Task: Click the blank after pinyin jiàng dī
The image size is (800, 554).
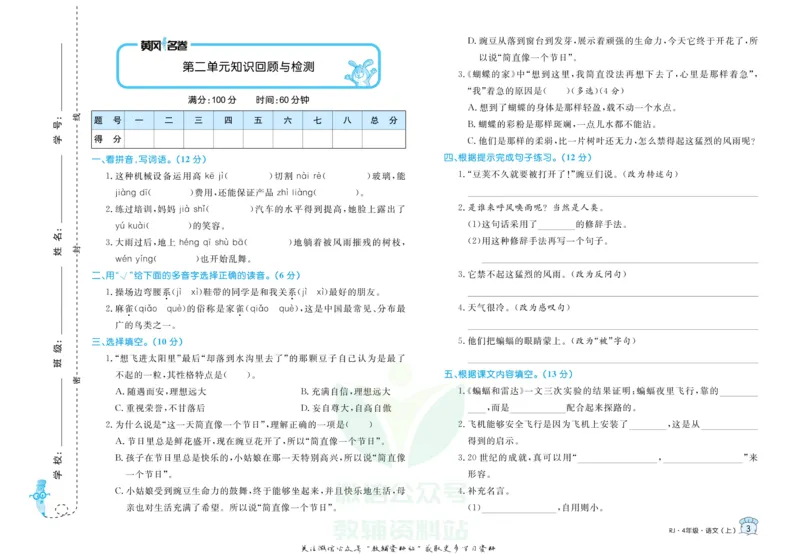Action: [172, 193]
